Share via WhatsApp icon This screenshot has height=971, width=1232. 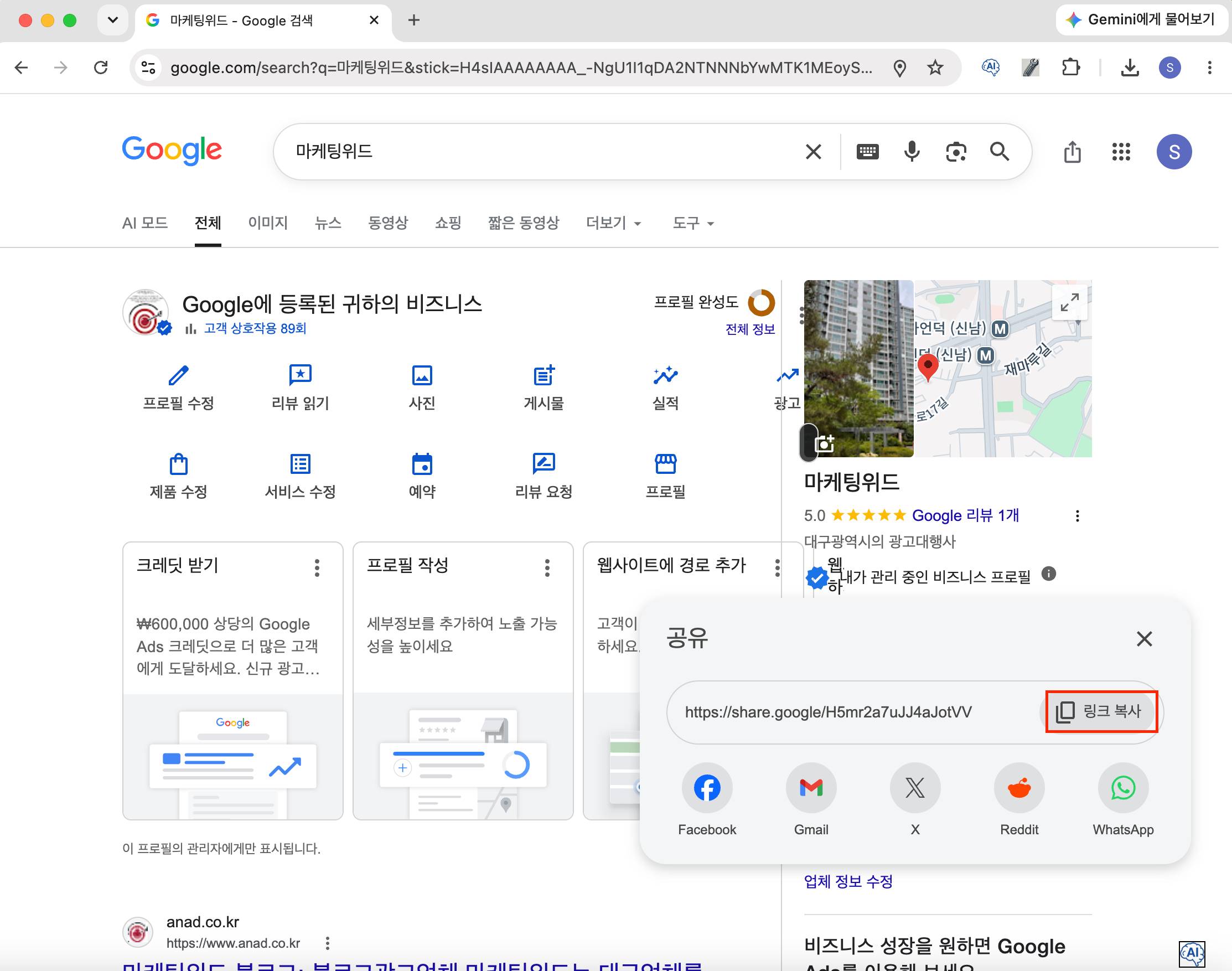click(1123, 788)
